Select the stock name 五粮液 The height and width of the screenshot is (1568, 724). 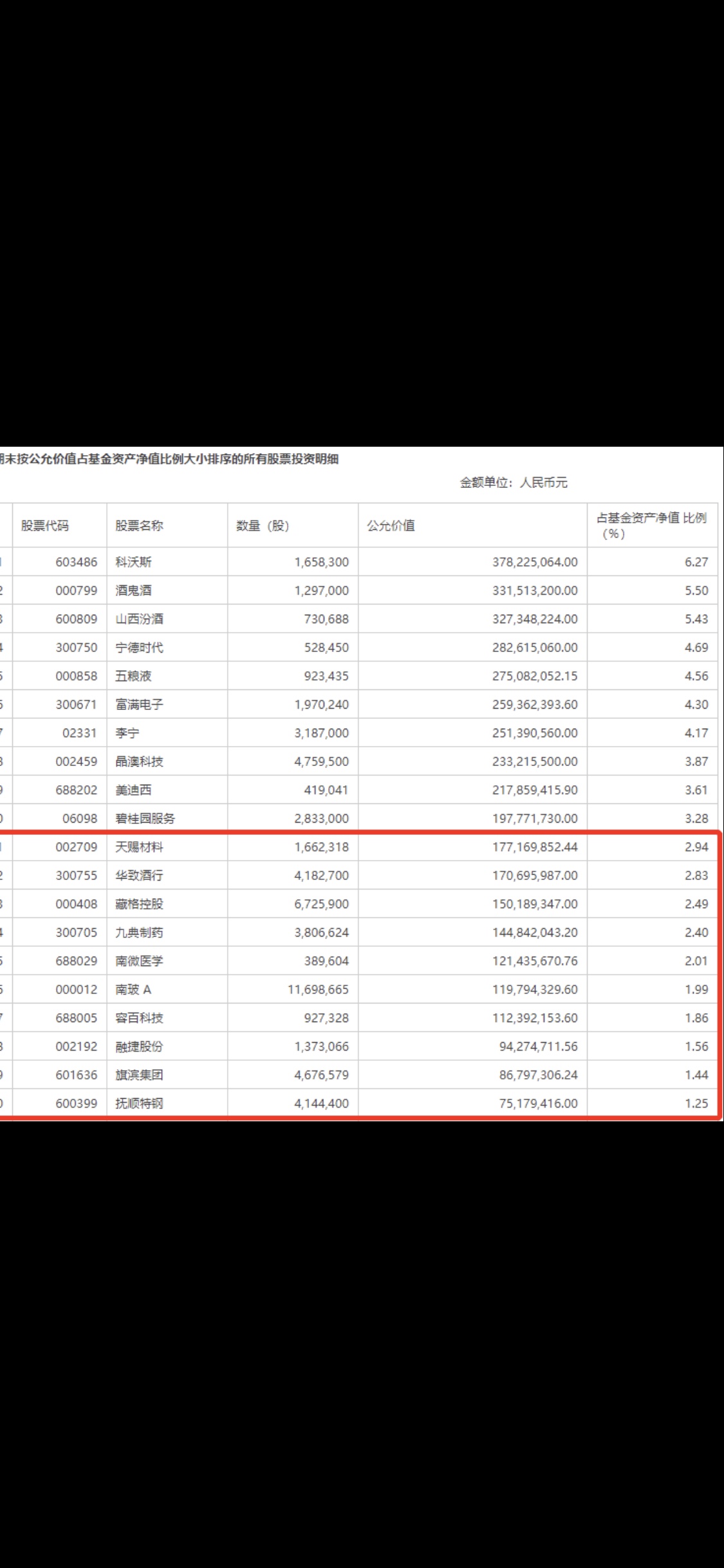tap(133, 676)
